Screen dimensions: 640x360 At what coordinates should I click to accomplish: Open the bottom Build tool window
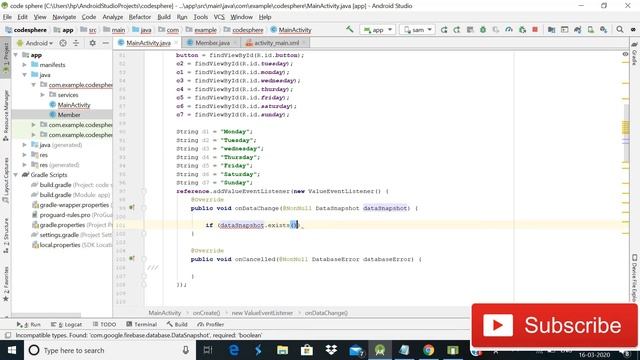pos(177,324)
